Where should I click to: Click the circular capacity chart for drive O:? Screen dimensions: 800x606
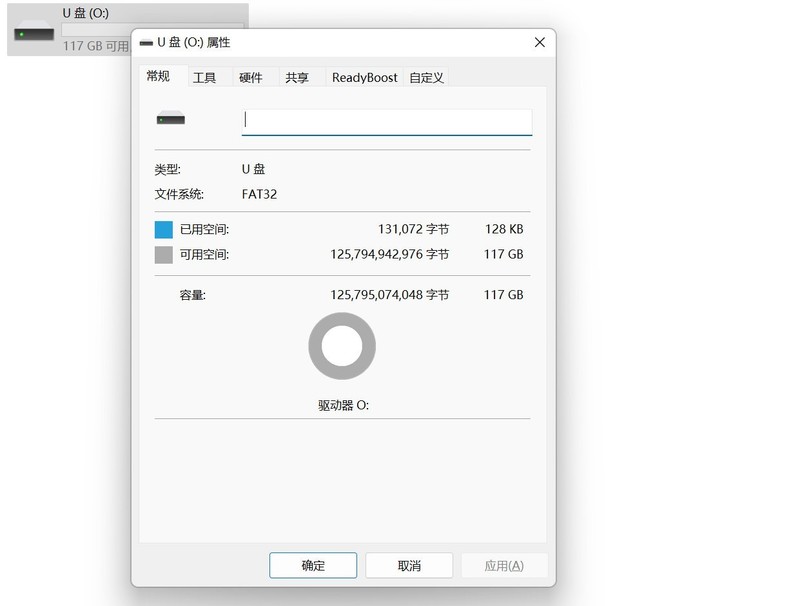coord(342,344)
